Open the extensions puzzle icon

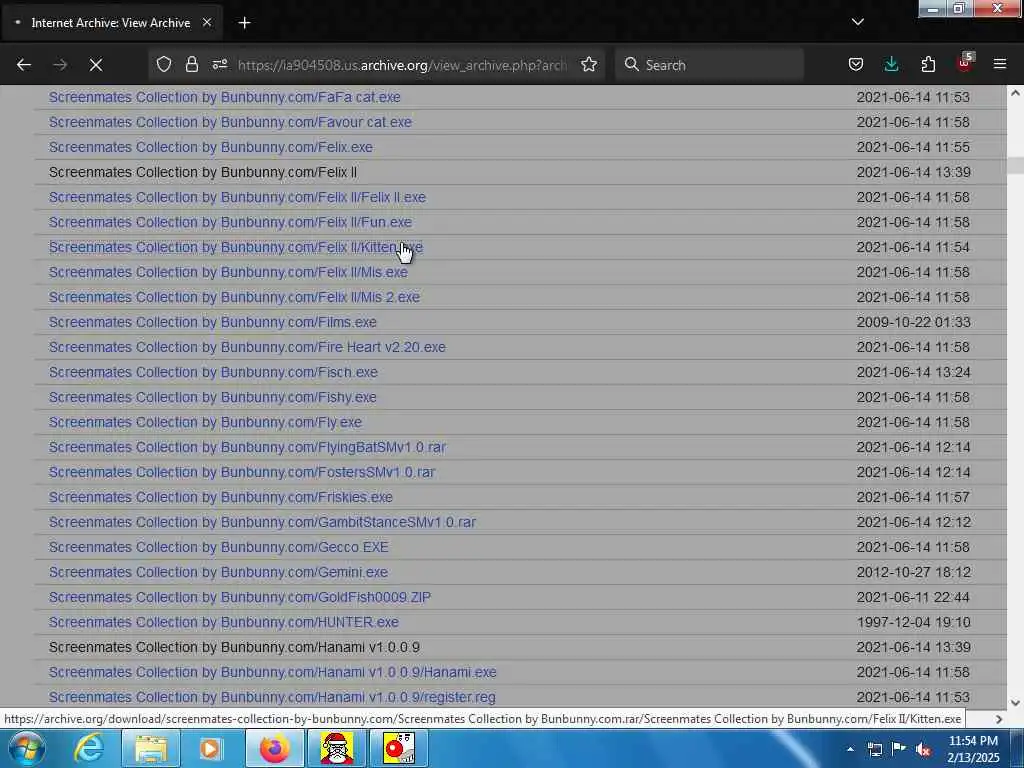pos(928,64)
